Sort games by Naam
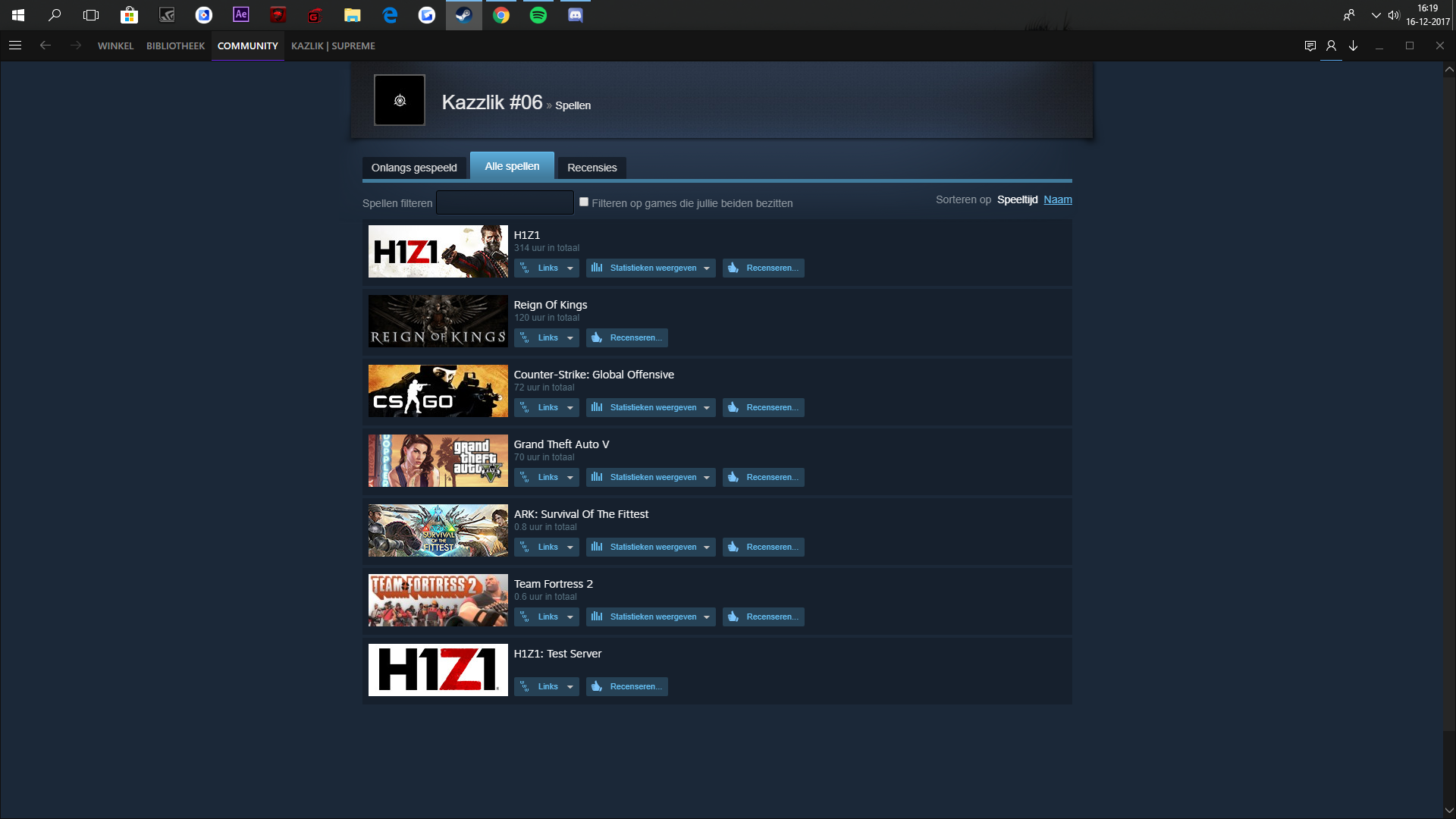Image resolution: width=1456 pixels, height=819 pixels. coord(1057,199)
